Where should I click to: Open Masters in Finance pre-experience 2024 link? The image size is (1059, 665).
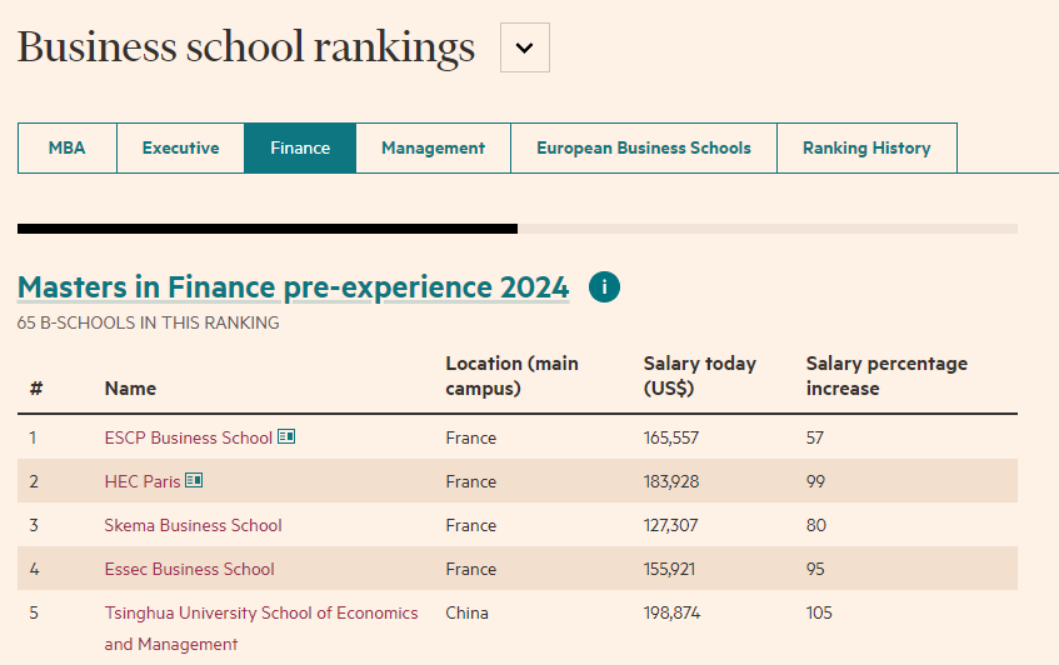[x=293, y=288]
